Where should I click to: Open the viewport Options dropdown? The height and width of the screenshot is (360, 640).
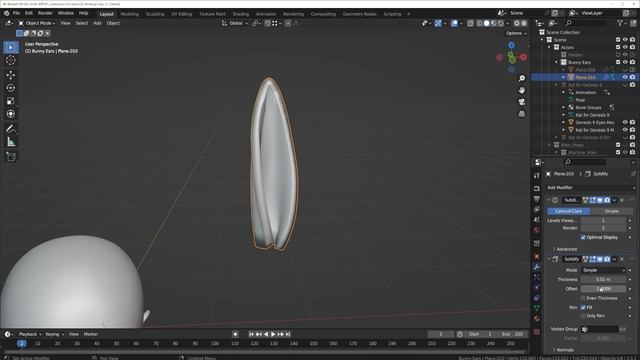click(x=516, y=33)
